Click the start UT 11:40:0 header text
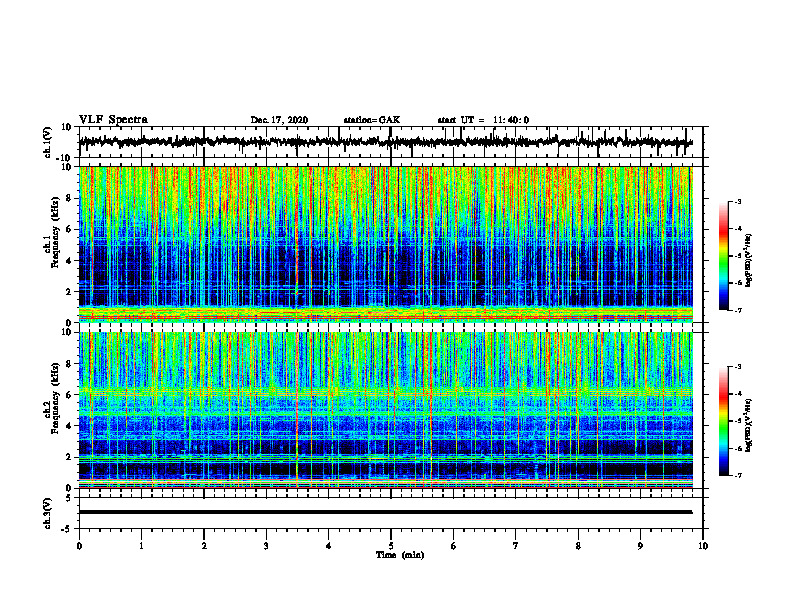The height and width of the screenshot is (612, 792). (x=483, y=120)
